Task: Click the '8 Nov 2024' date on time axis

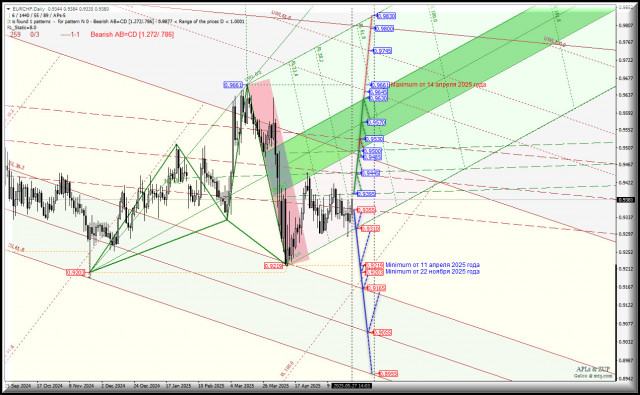Action: [82, 386]
